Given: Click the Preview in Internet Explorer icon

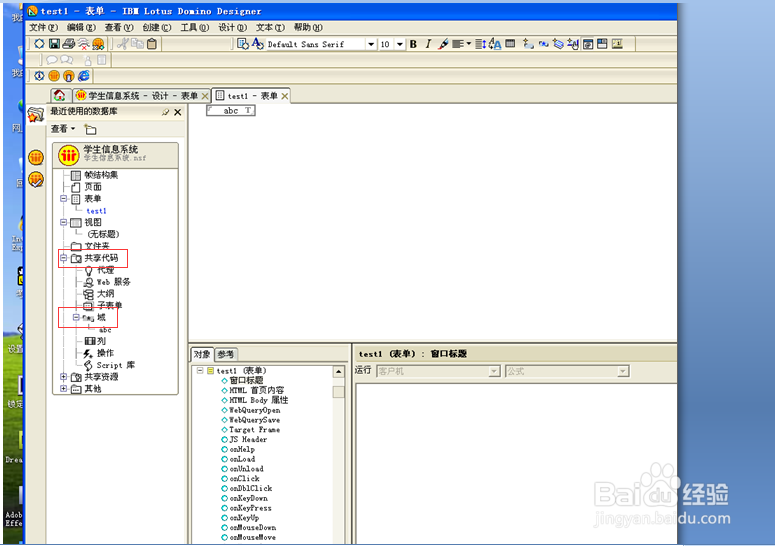Looking at the screenshot, I should pos(84,76).
